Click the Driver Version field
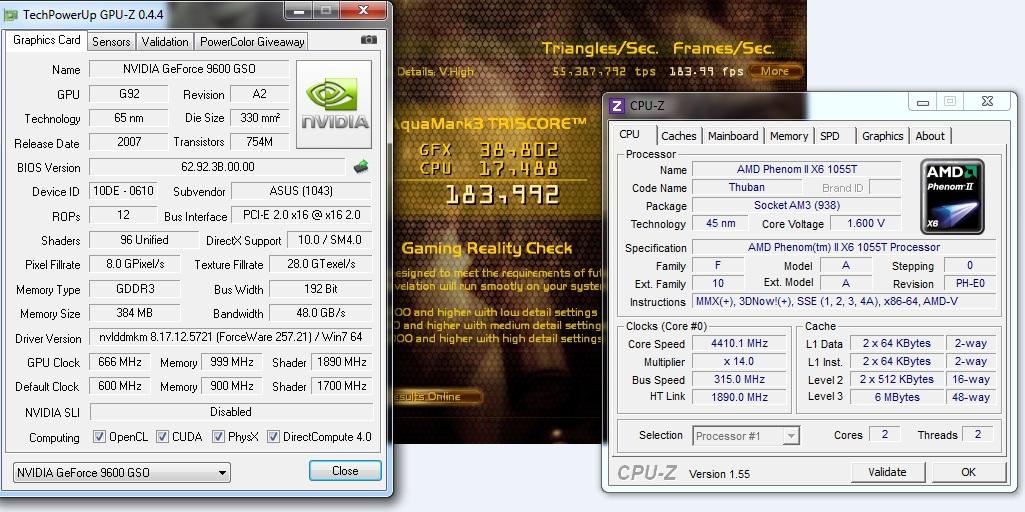1025x512 pixels. coord(230,337)
